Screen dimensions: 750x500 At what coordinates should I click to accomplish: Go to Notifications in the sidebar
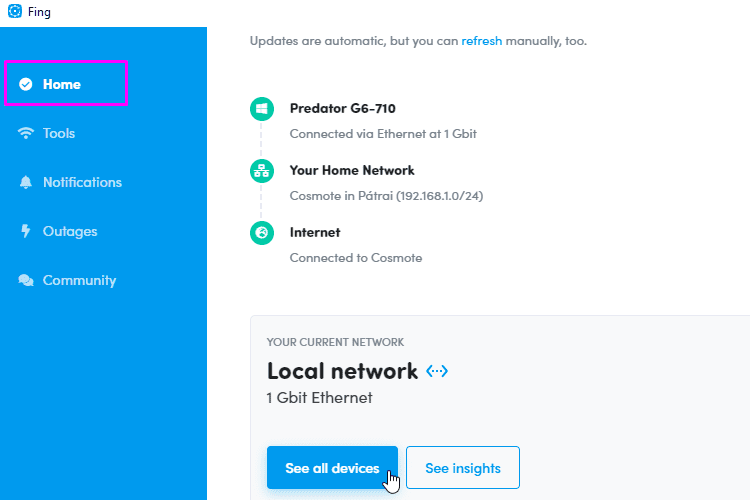pos(82,182)
